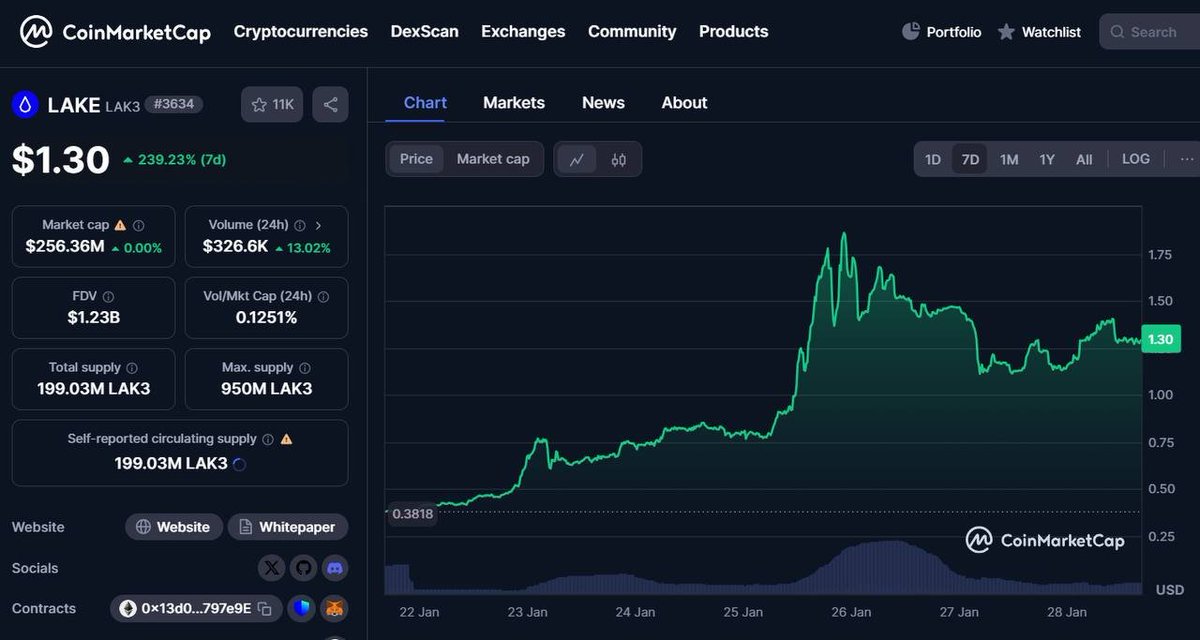Click the Market cap info icon
1200x640 pixels.
coord(139,226)
